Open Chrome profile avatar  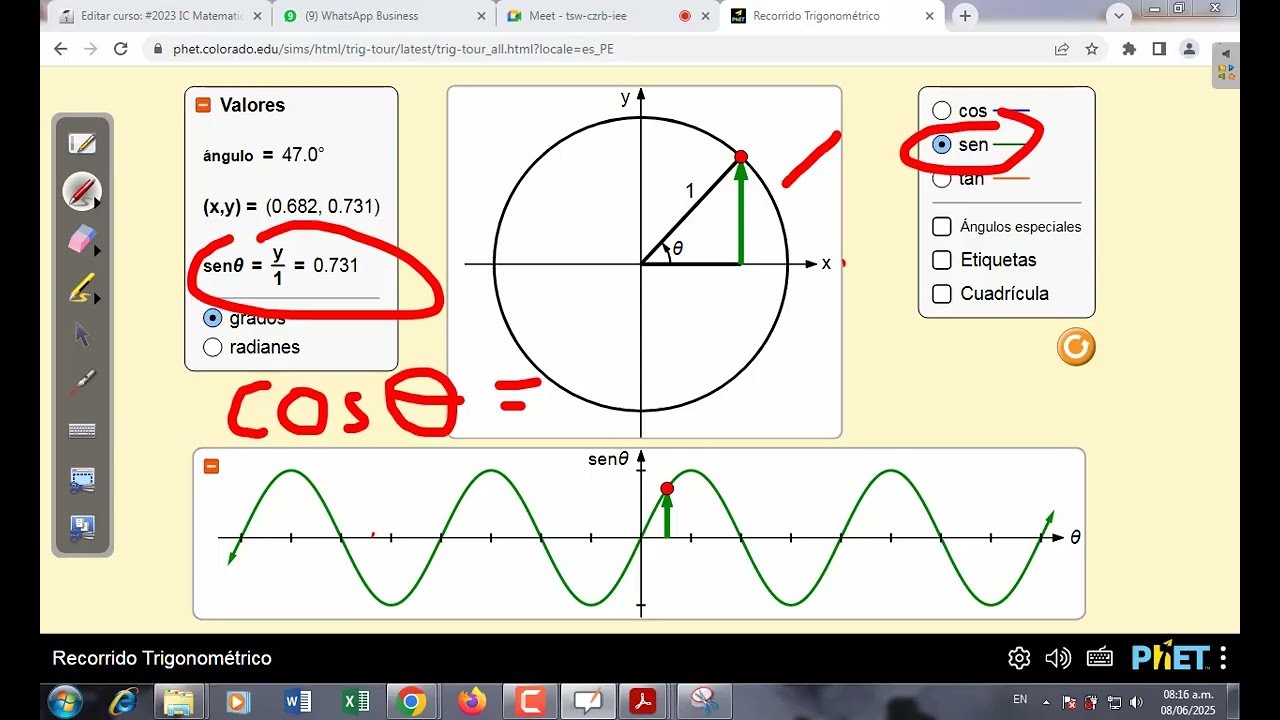pos(1189,49)
